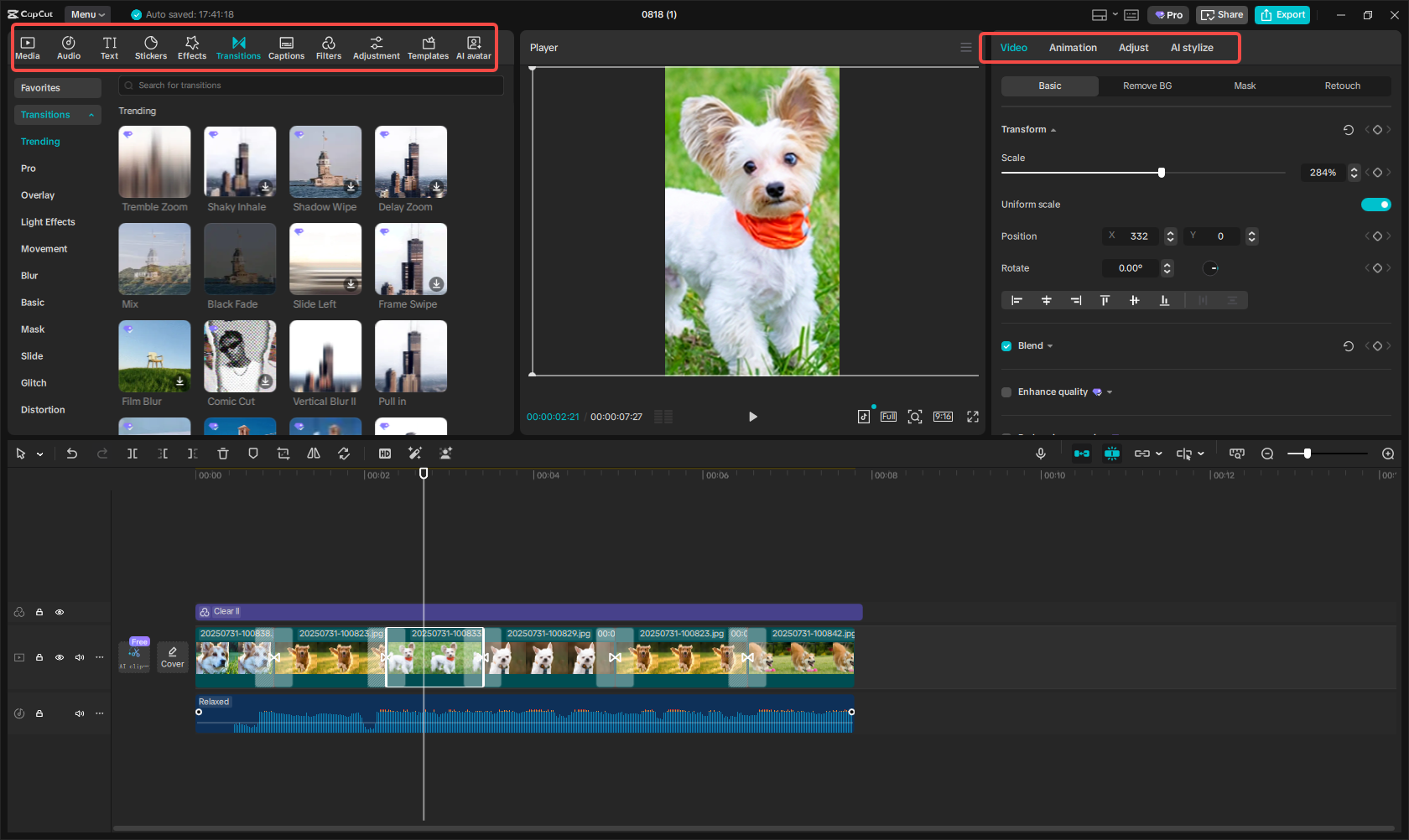
Task: Click the Share button
Action: coord(1222,14)
